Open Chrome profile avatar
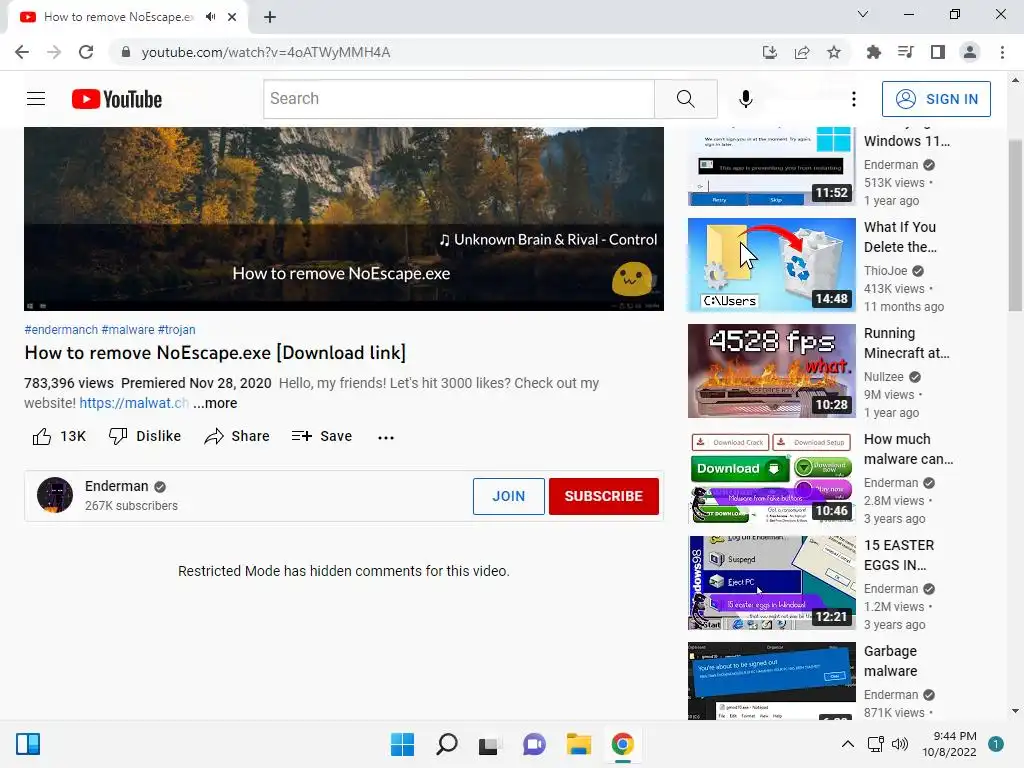 click(x=970, y=52)
